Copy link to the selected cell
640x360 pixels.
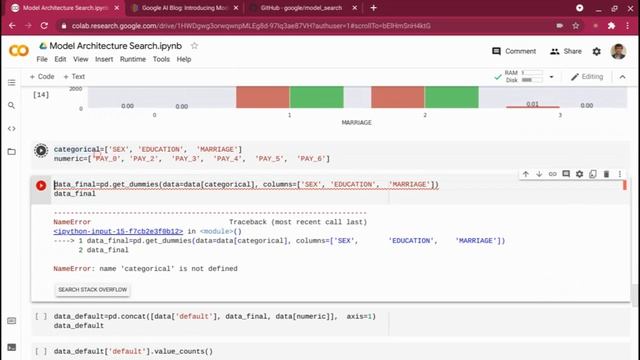pyautogui.click(x=553, y=174)
